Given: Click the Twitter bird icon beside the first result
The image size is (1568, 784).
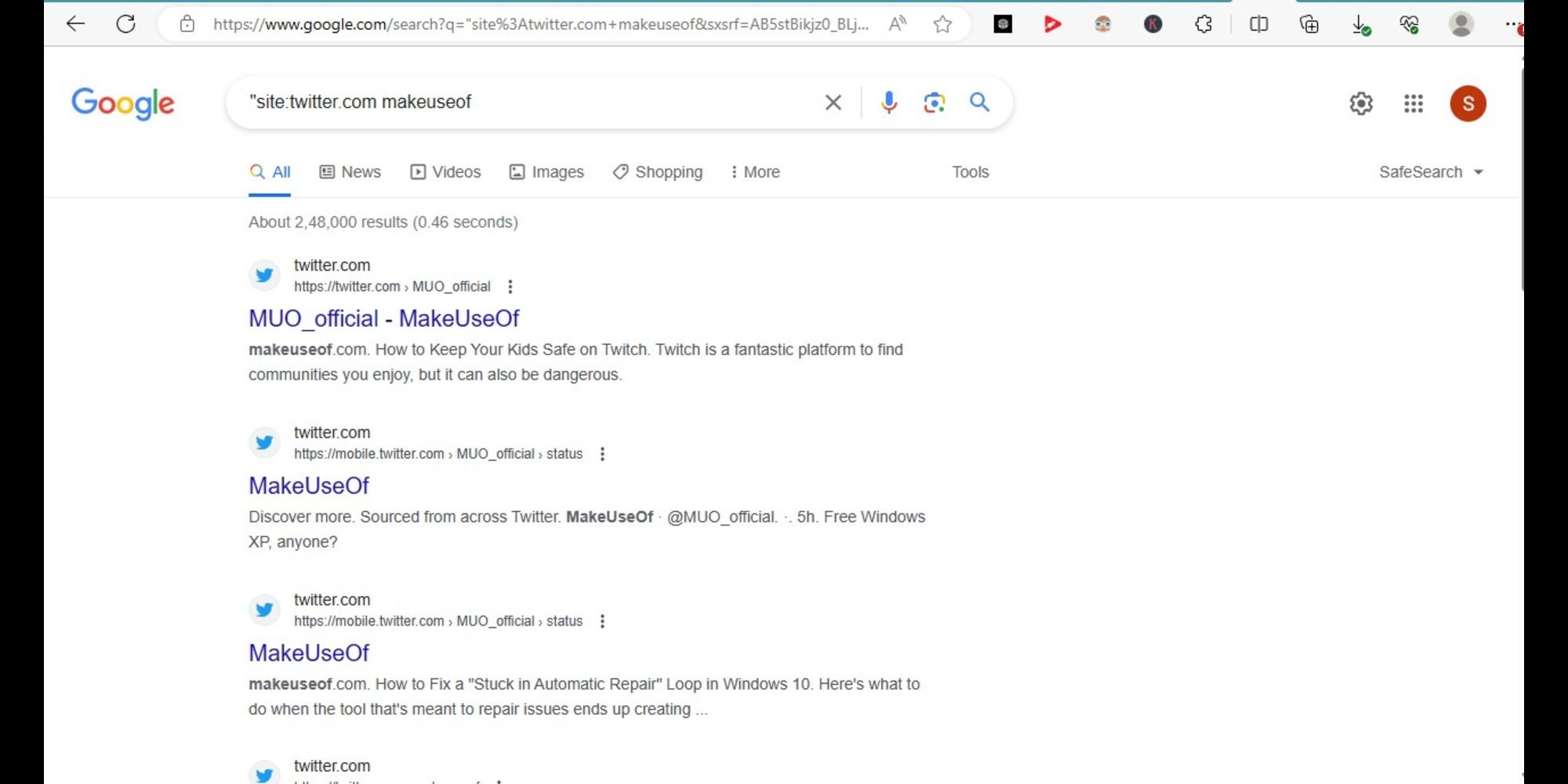Looking at the screenshot, I should click(264, 274).
